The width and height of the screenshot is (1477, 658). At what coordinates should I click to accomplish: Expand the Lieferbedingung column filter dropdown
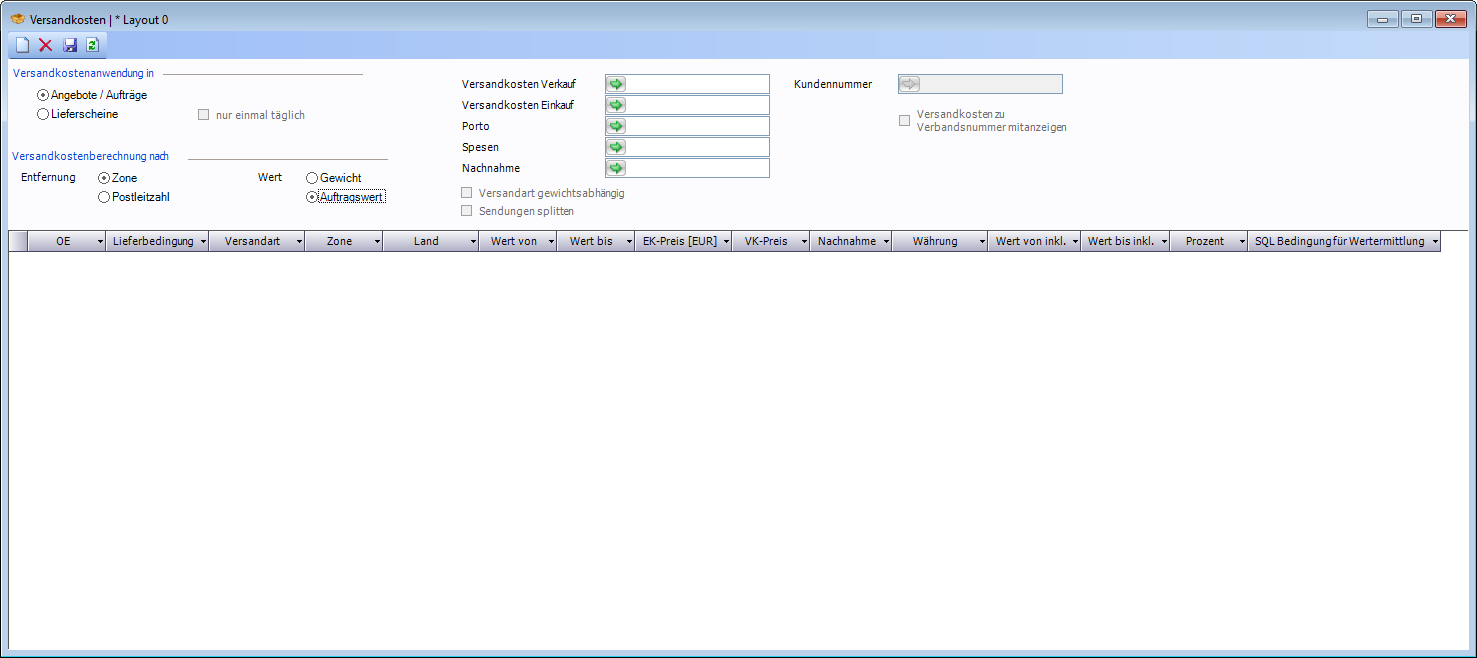click(203, 242)
